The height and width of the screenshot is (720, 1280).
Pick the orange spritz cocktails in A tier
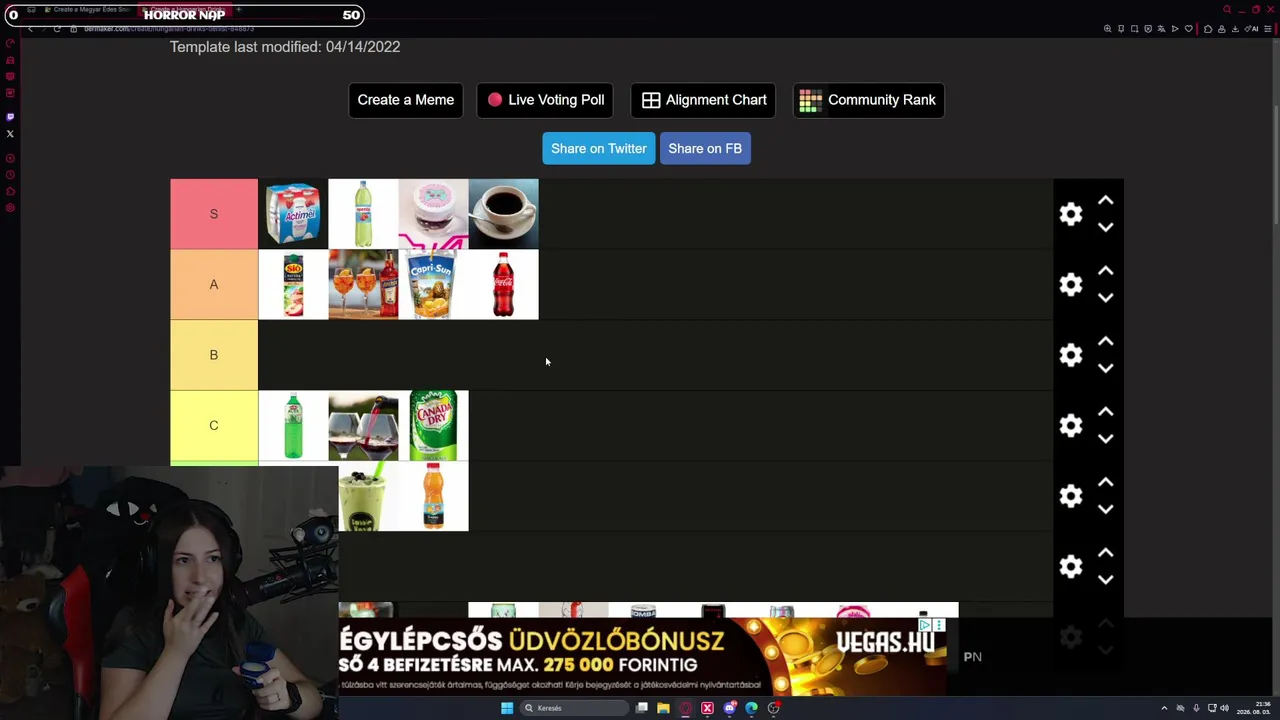point(363,284)
